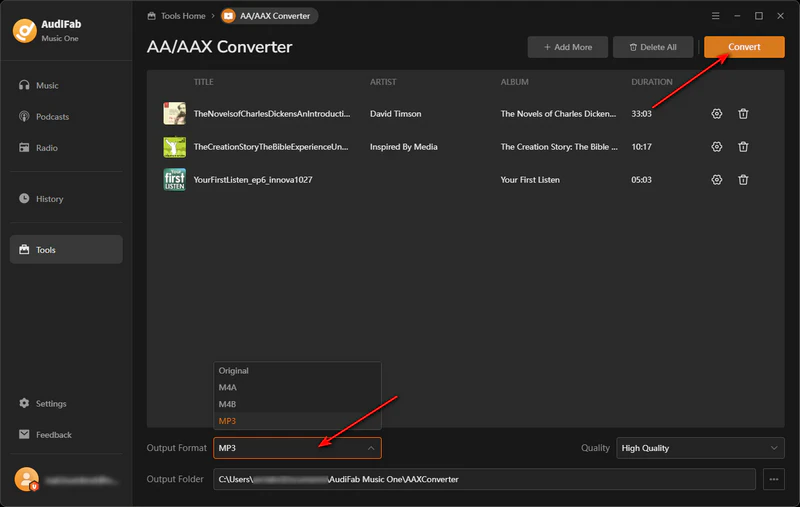Open the hamburger menu in title bar
800x507 pixels.
click(715, 16)
